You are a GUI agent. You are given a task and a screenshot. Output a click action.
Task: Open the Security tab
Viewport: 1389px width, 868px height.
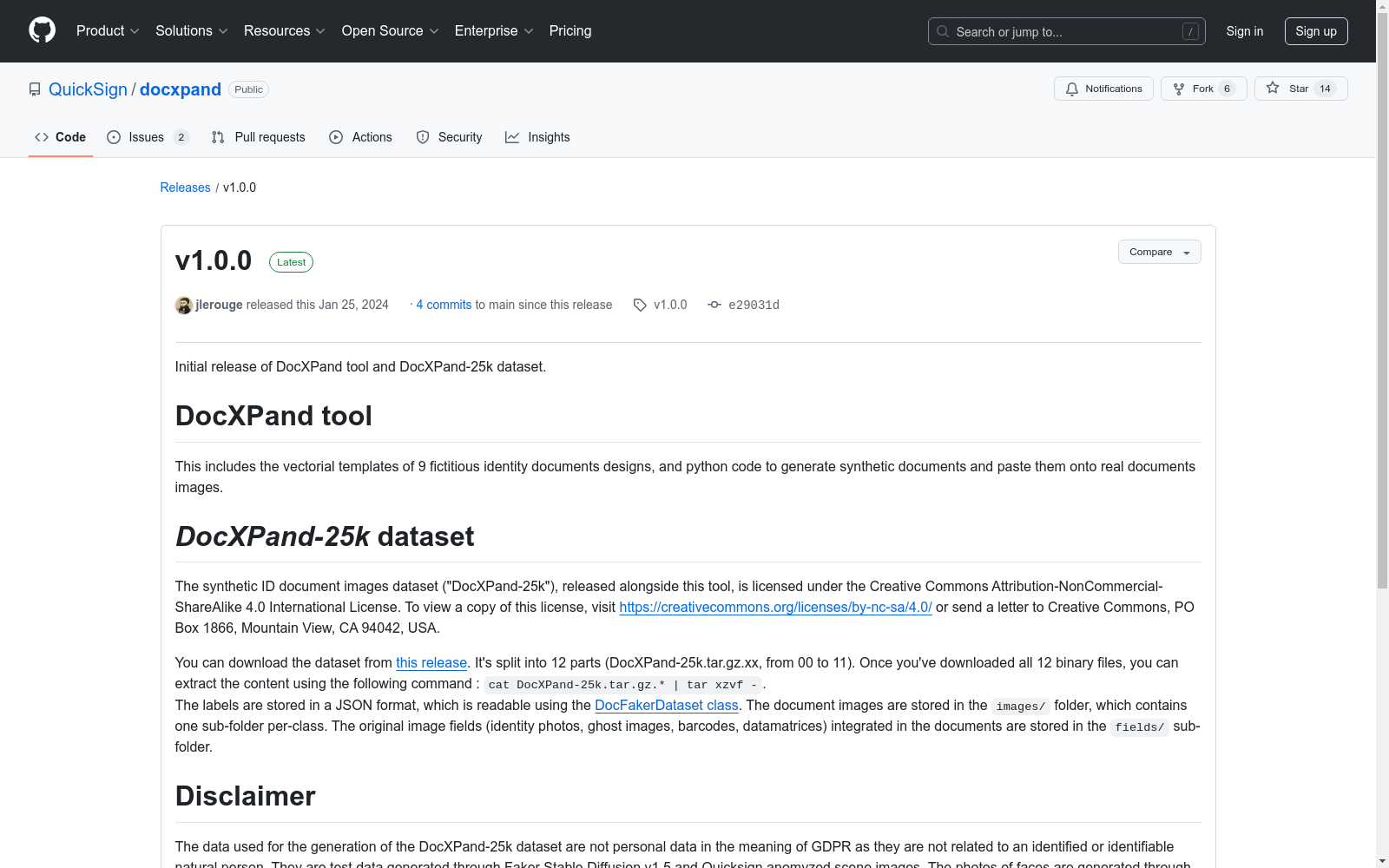[449, 137]
